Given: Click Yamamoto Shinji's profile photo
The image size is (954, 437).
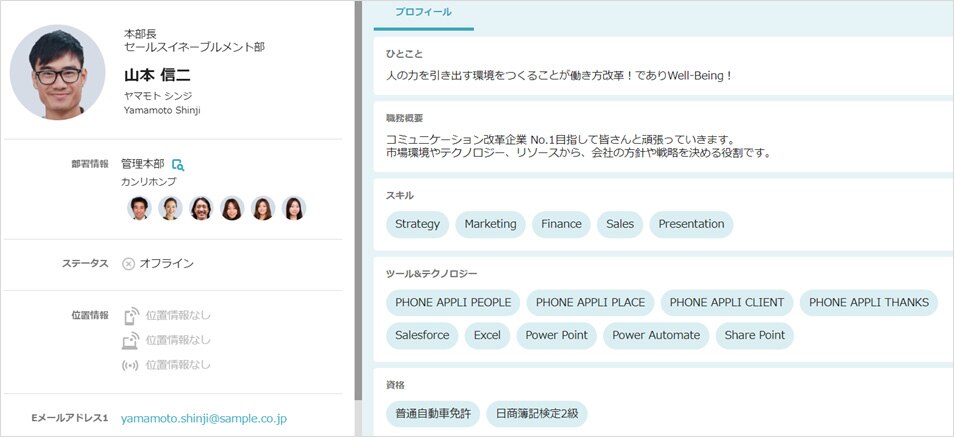Looking at the screenshot, I should tap(57, 72).
